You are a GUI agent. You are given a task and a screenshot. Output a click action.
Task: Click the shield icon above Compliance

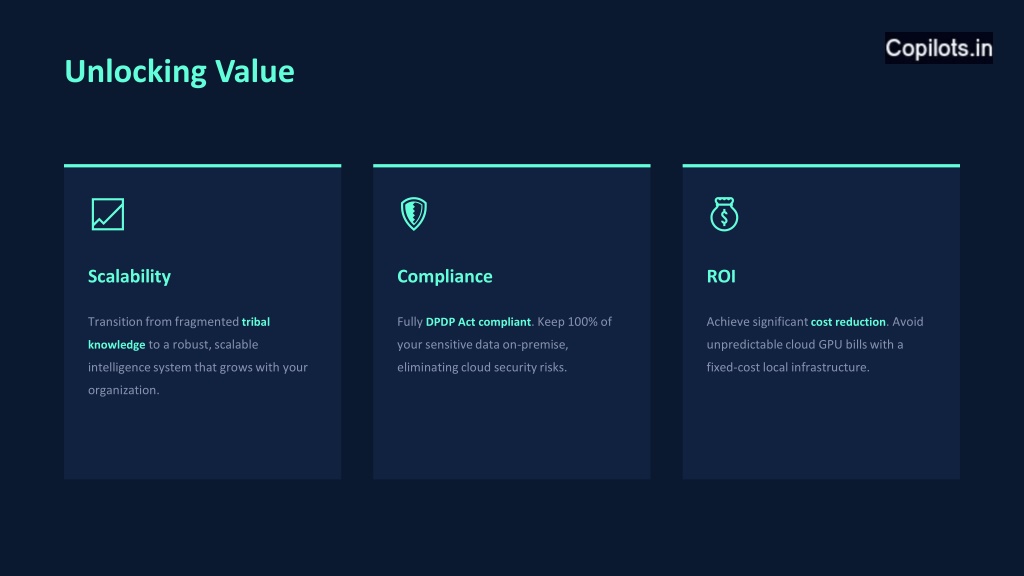click(x=413, y=214)
